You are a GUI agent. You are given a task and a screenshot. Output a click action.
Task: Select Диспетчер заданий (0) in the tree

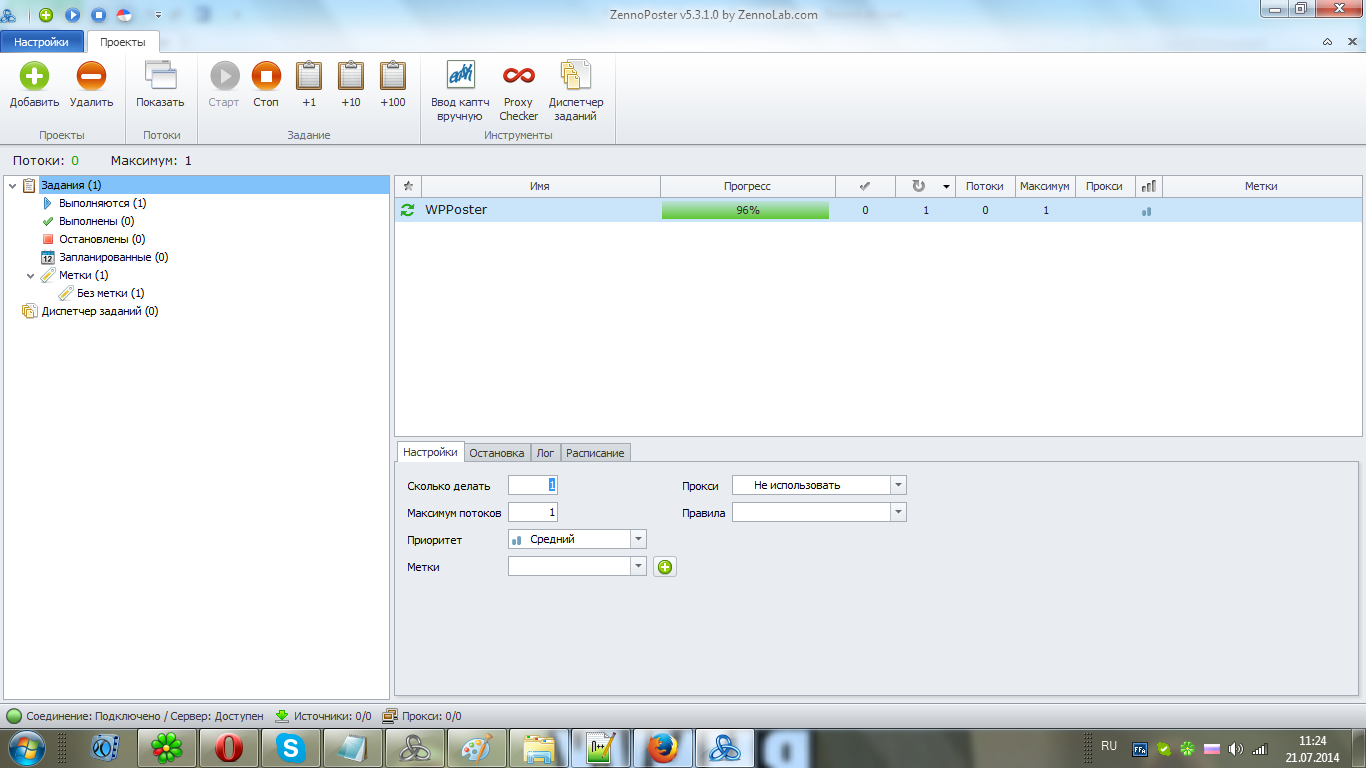point(100,311)
